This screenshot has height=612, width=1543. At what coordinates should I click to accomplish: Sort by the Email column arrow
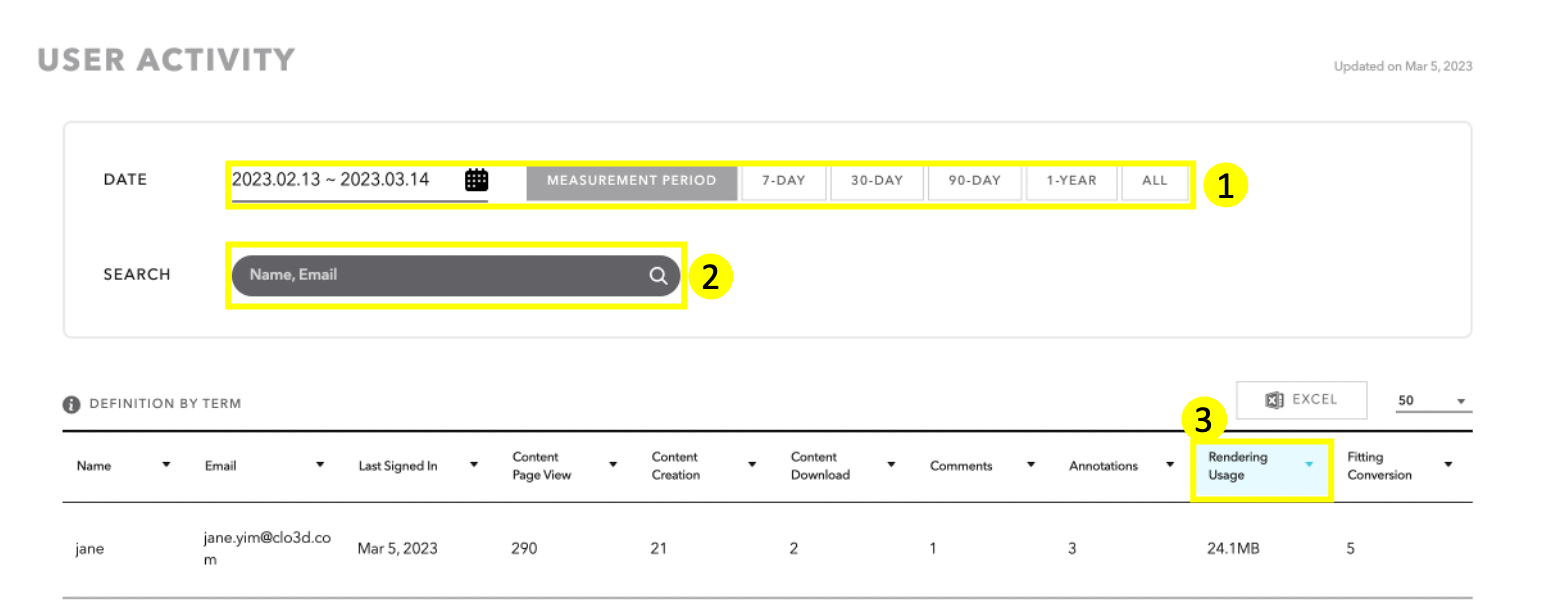tap(320, 465)
